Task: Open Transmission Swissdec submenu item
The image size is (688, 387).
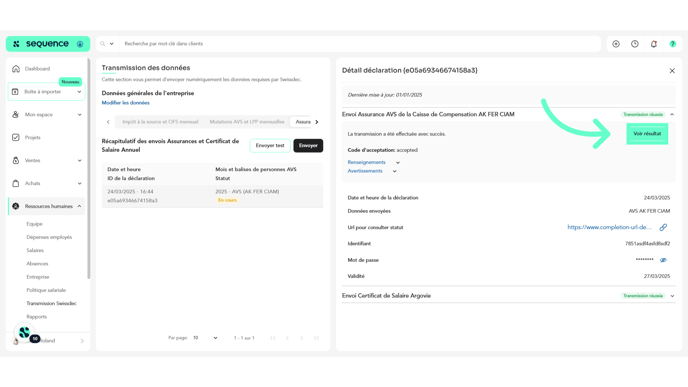Action: tap(51, 303)
